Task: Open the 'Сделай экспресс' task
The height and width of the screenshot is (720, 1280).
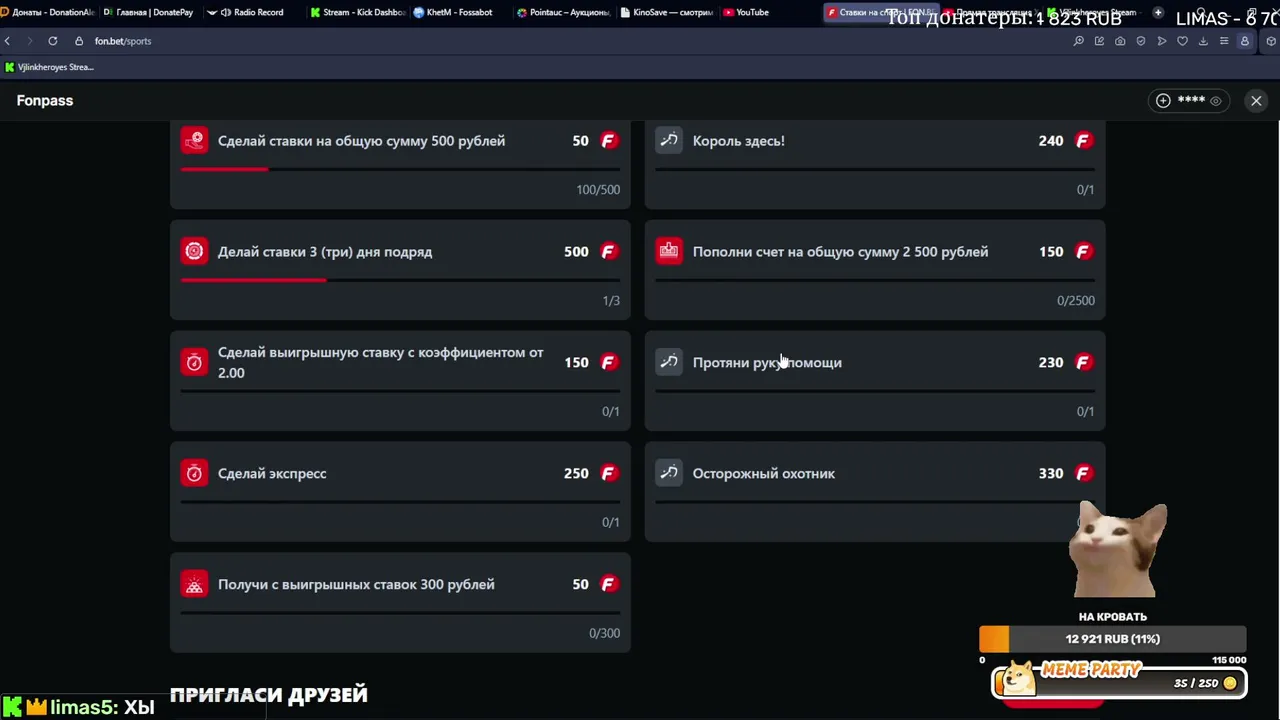Action: 400,492
